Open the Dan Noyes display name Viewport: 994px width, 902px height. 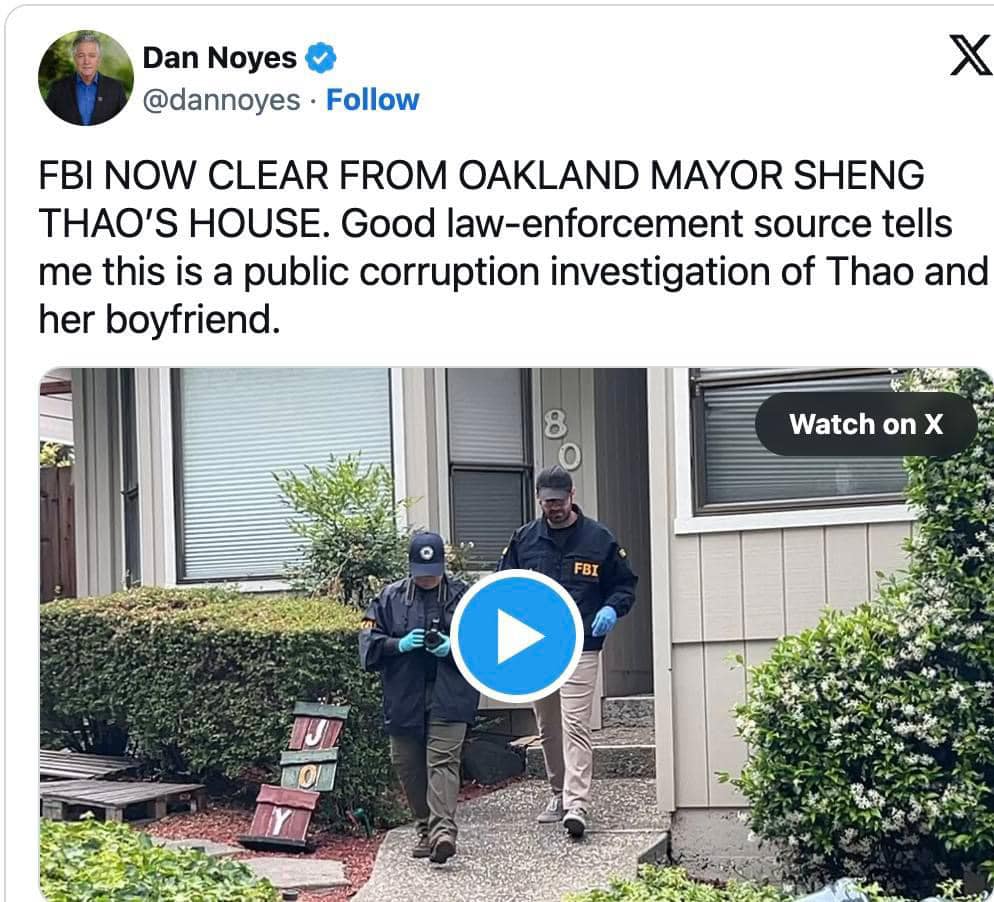click(x=219, y=58)
